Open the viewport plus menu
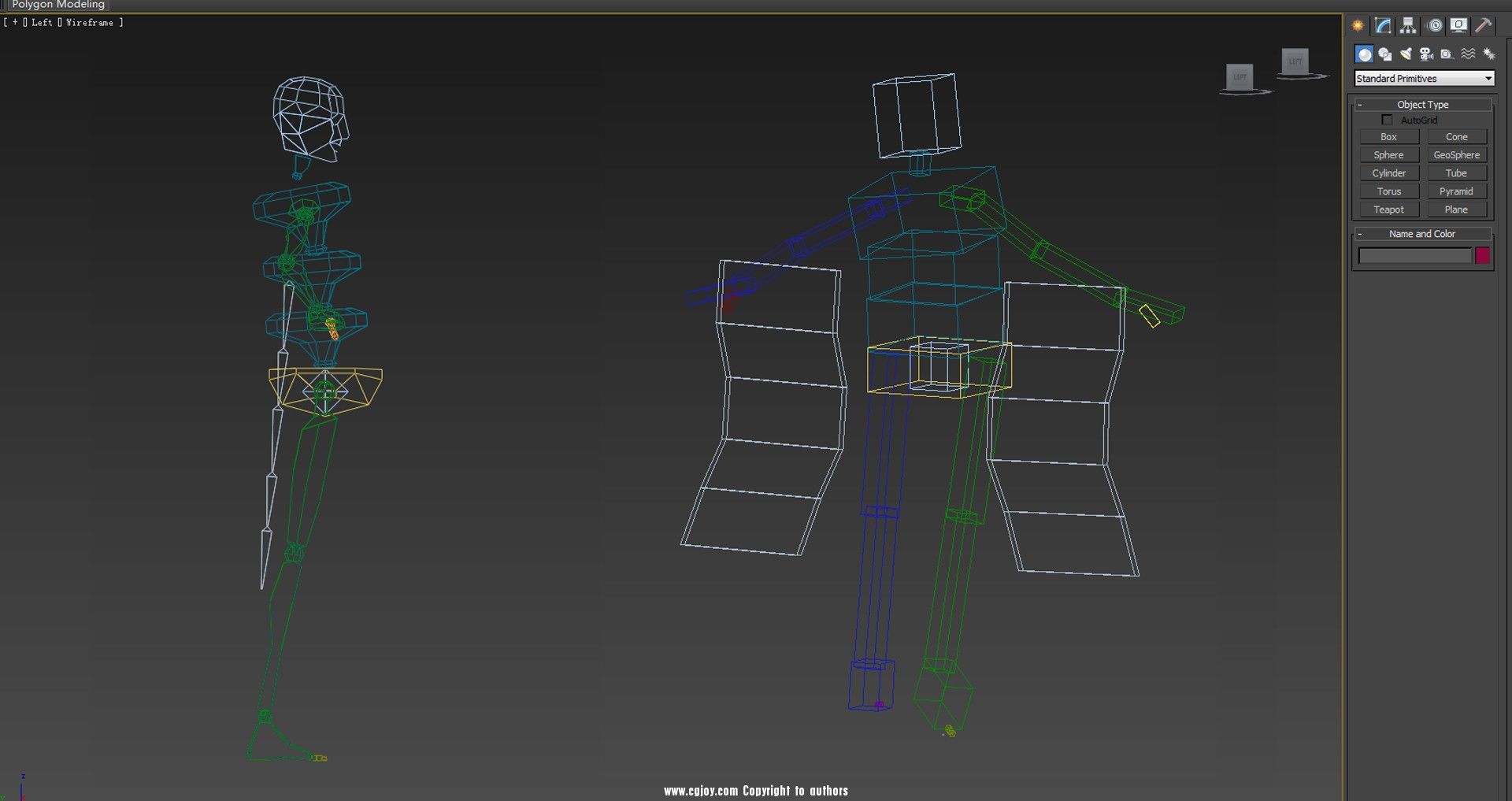The height and width of the screenshot is (801, 1512). [15, 23]
